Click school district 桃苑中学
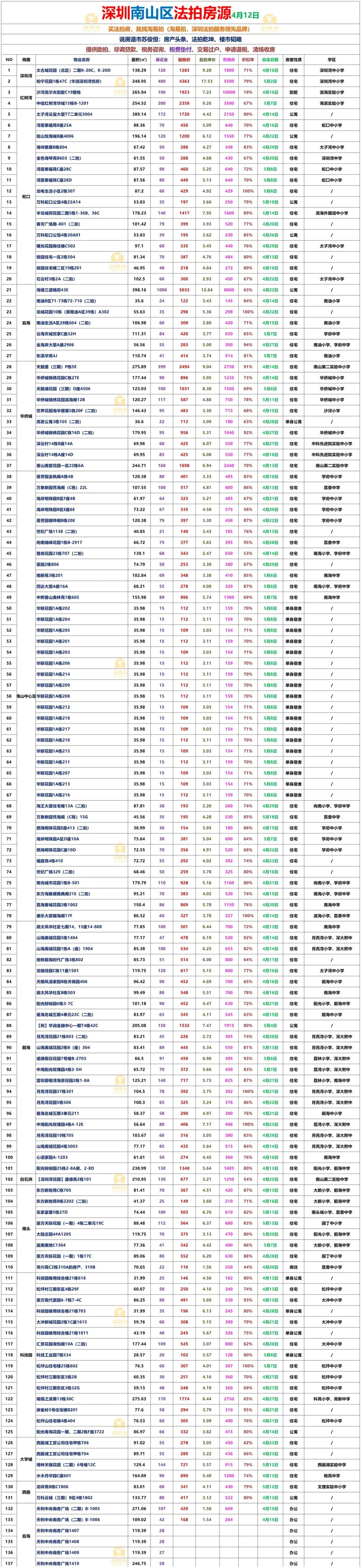The height and width of the screenshot is (1568, 361). point(332,1475)
